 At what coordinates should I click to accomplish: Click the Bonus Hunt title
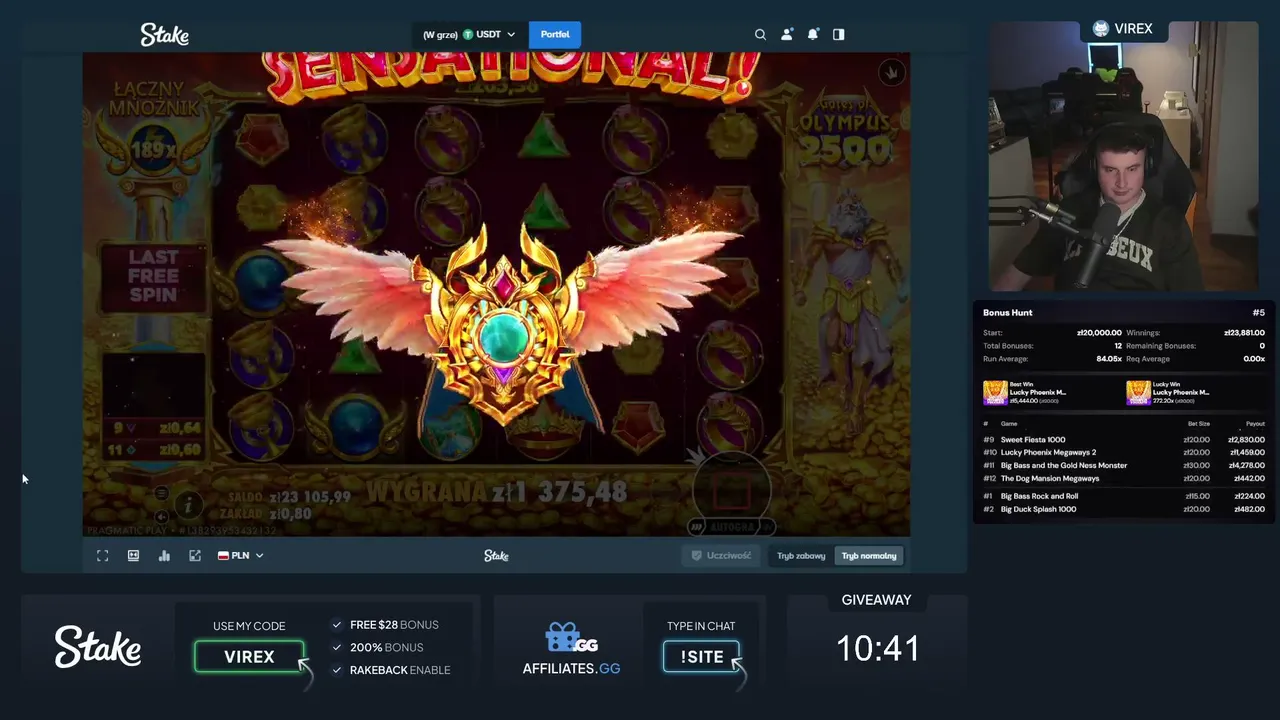pyautogui.click(x=1008, y=313)
